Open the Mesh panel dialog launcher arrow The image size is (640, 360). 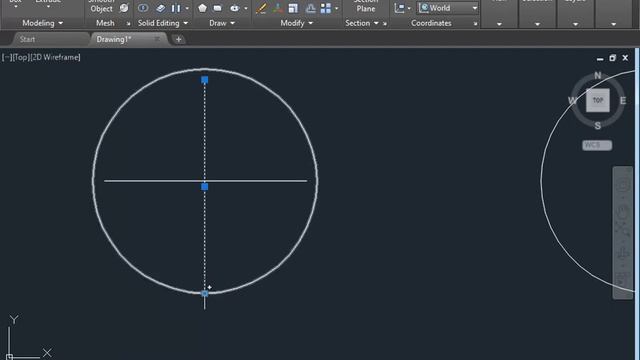click(128, 24)
